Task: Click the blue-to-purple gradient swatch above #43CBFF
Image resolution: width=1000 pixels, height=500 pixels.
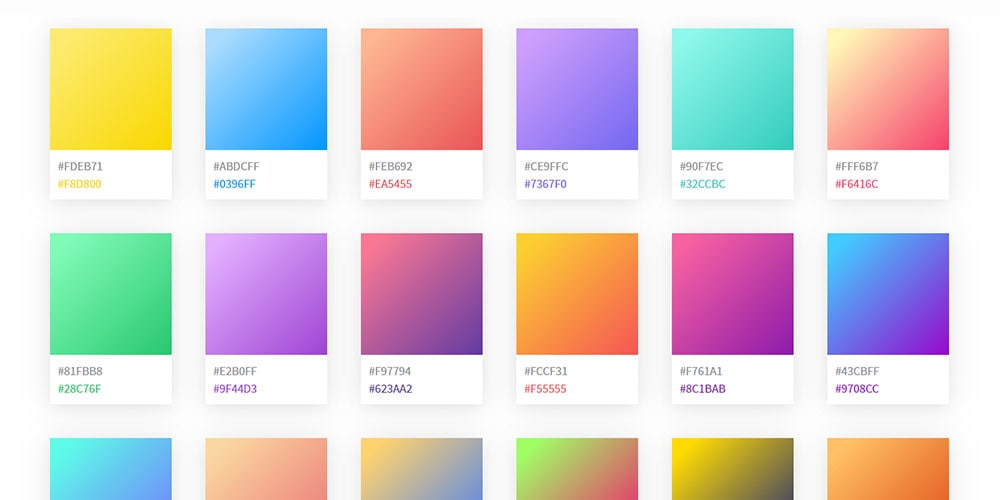Action: [888, 293]
